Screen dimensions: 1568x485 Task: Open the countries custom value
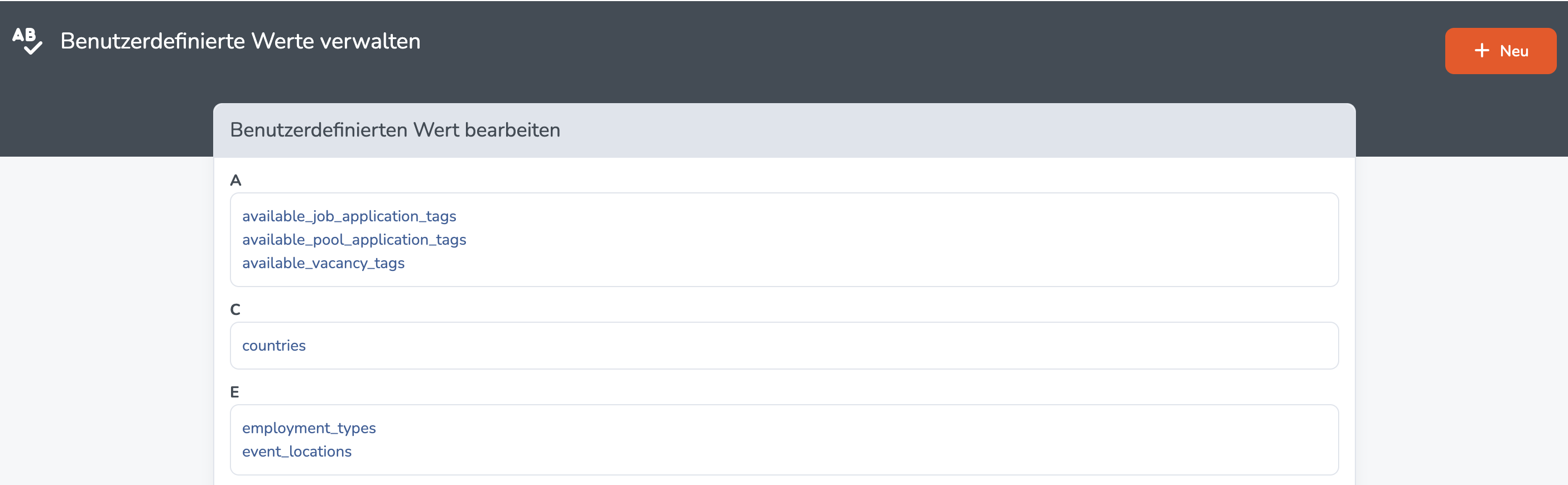274,345
